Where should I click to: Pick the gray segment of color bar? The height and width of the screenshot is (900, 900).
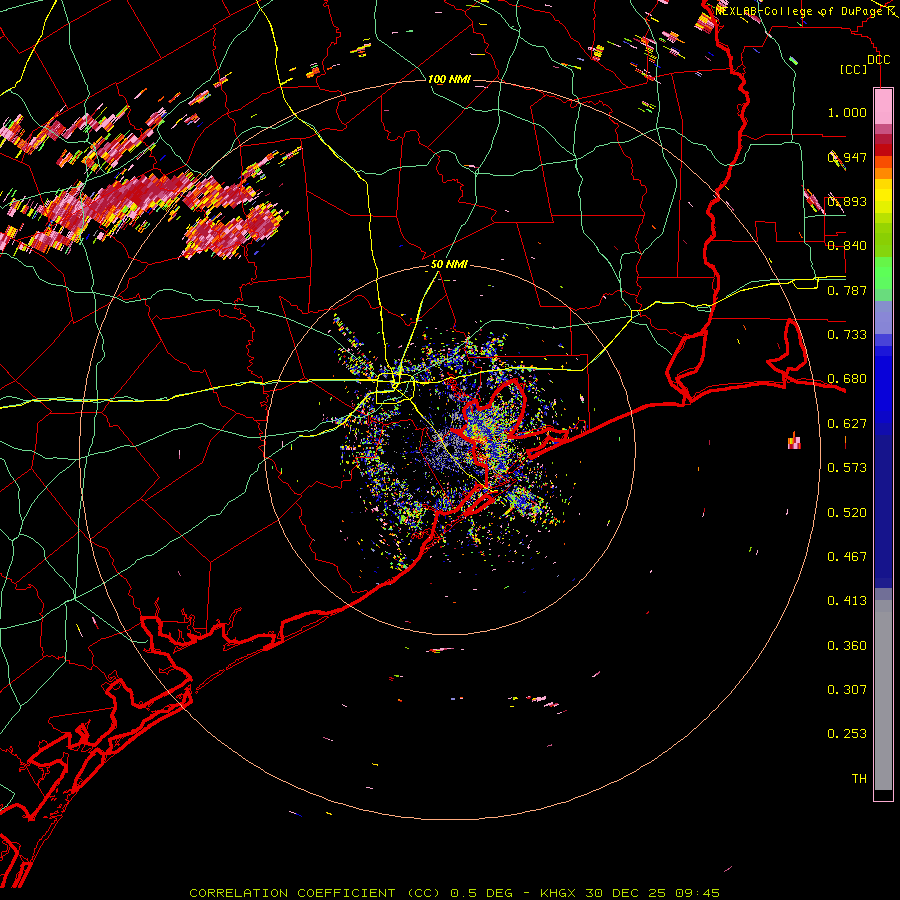pos(883,695)
